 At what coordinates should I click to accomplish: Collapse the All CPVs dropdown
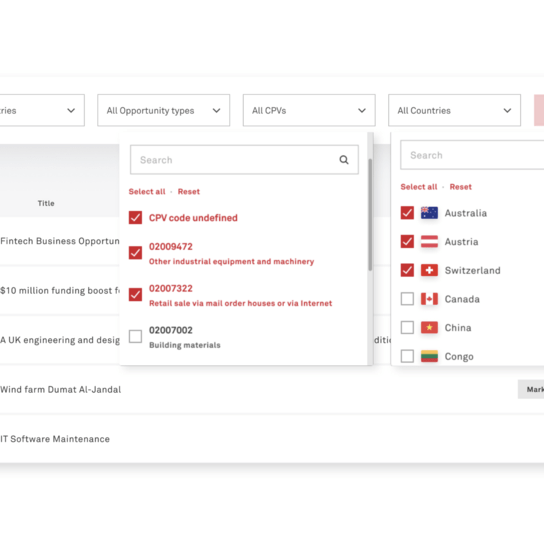click(309, 110)
